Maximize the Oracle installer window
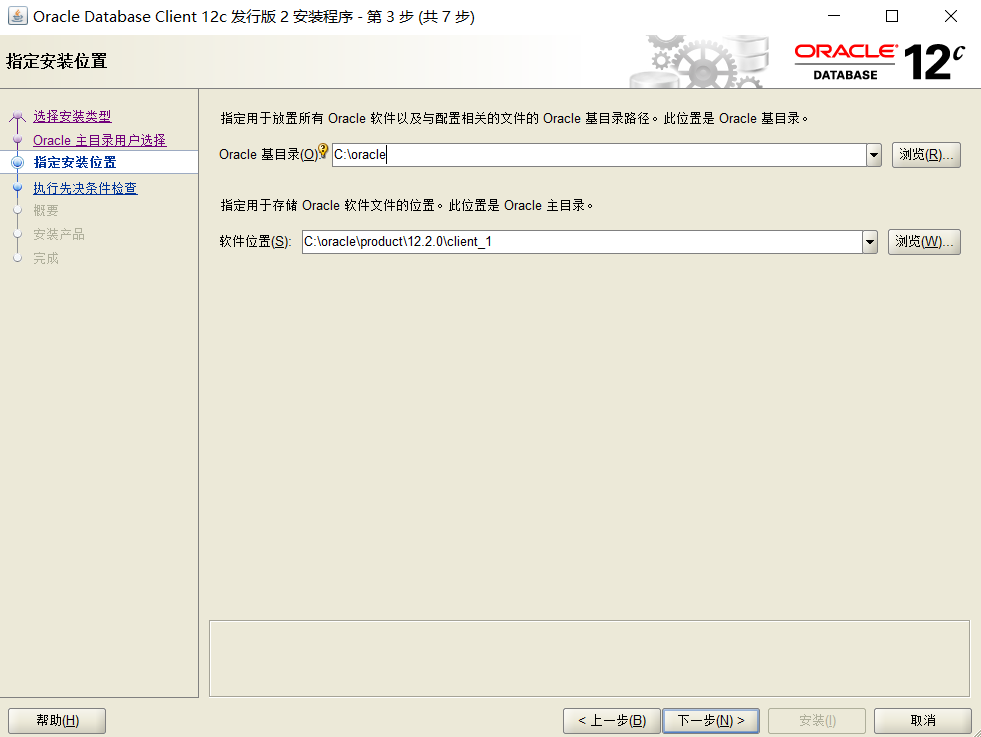The image size is (981, 737). [x=892, y=16]
